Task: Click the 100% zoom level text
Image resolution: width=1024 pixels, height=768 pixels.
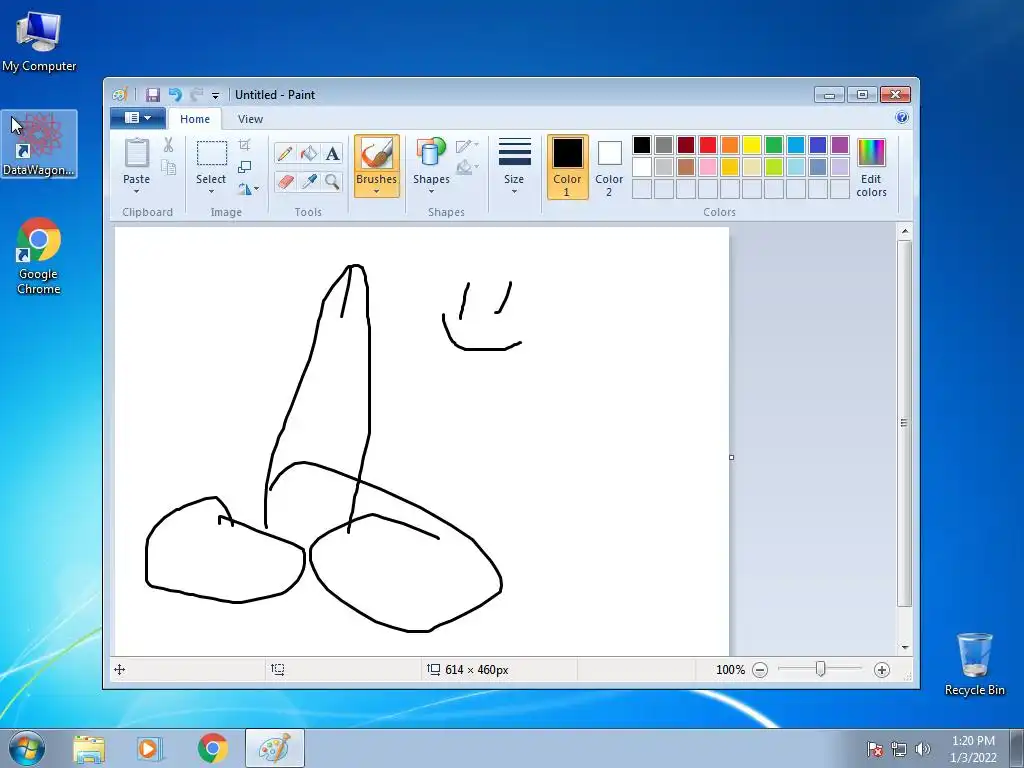Action: point(730,669)
